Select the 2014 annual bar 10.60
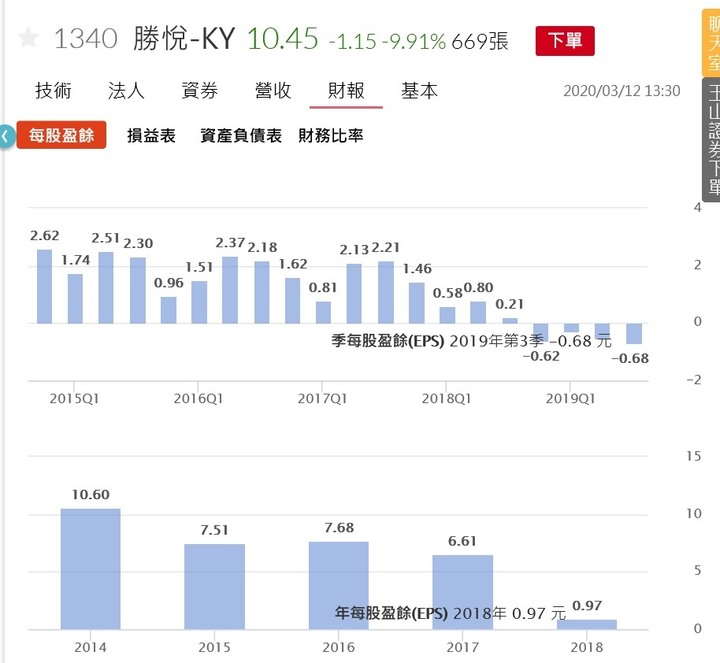Viewport: 720px width, 663px height. 90,568
